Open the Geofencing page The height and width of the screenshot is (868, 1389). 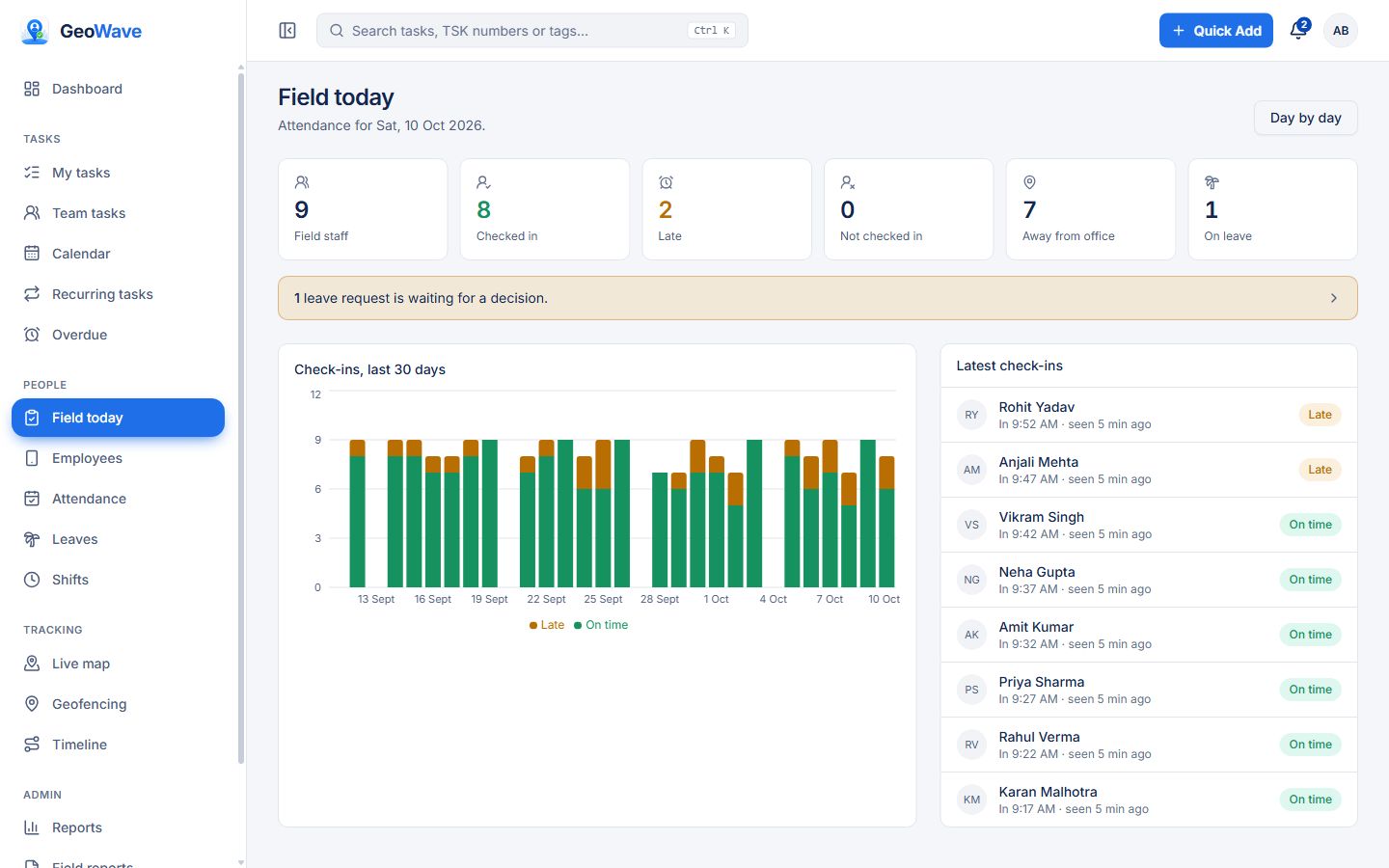(118, 704)
